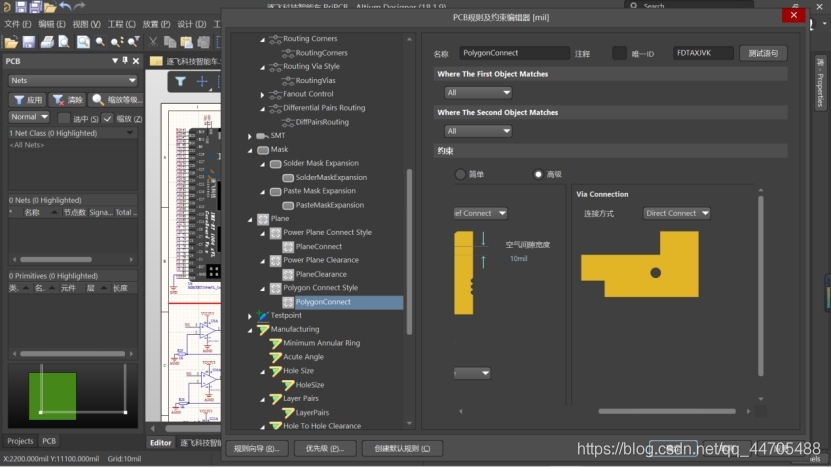Open the 放置 (P) menu
The image size is (831, 468).
coord(156,24)
